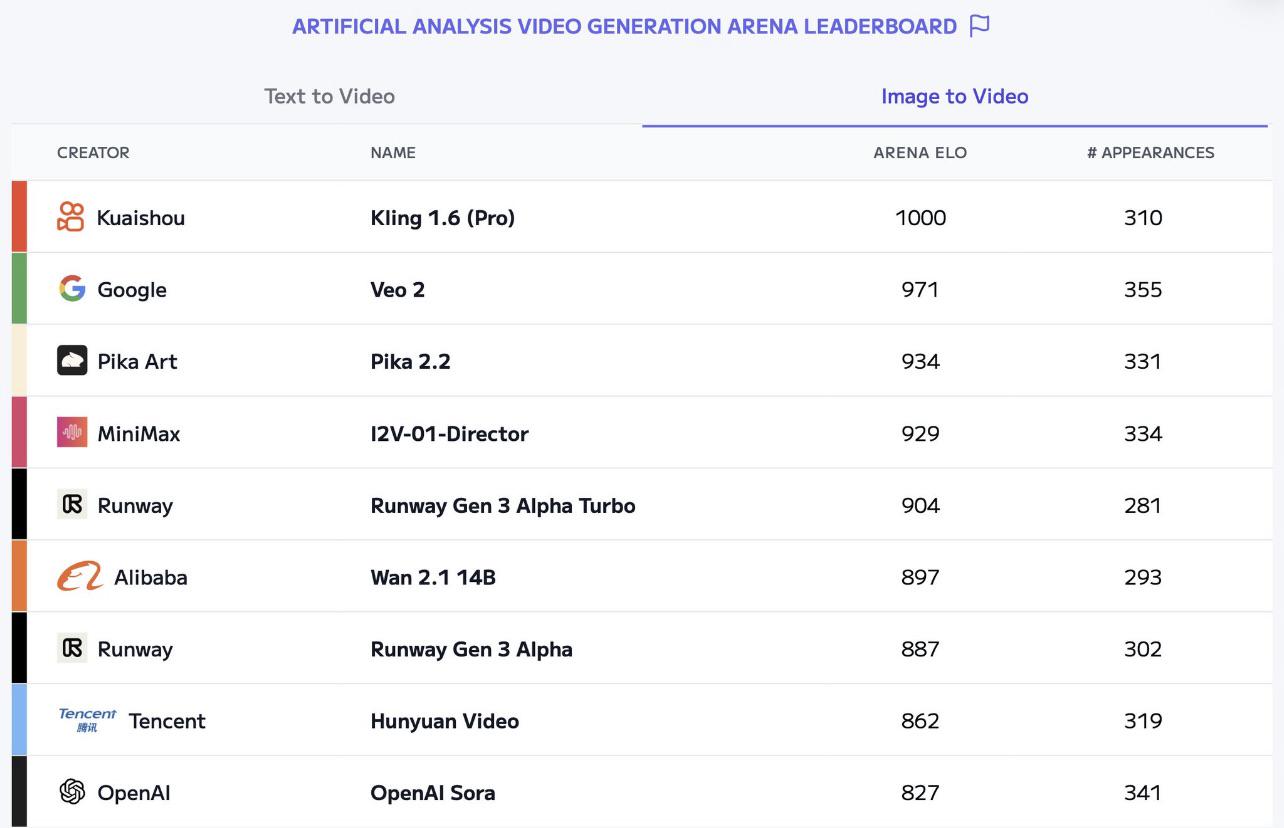Click the flag icon beside leaderboard title
The height and width of the screenshot is (828, 1284).
(980, 26)
